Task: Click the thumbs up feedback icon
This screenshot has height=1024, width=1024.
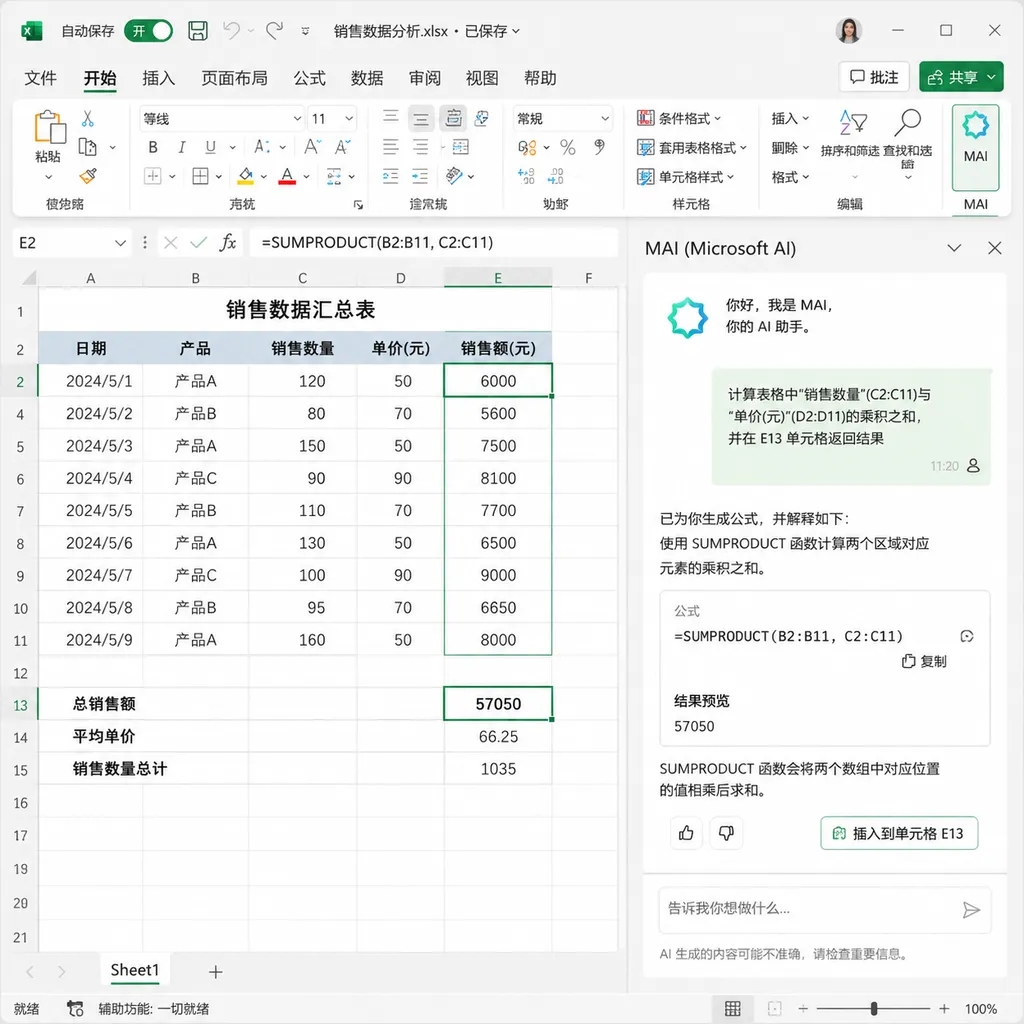Action: (x=686, y=833)
